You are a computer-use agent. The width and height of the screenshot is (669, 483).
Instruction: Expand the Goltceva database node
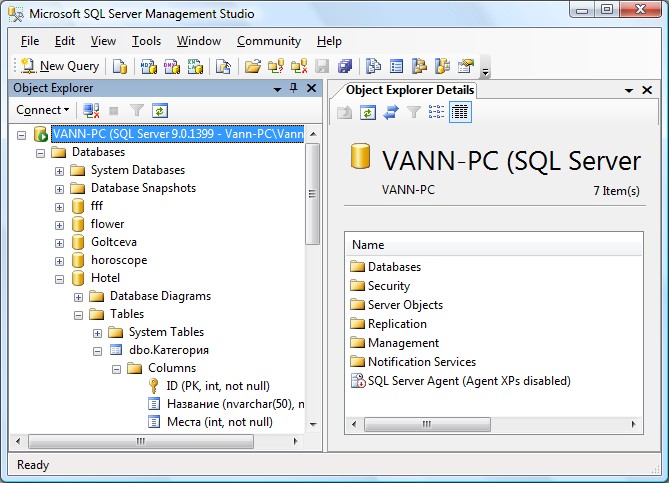tap(59, 243)
